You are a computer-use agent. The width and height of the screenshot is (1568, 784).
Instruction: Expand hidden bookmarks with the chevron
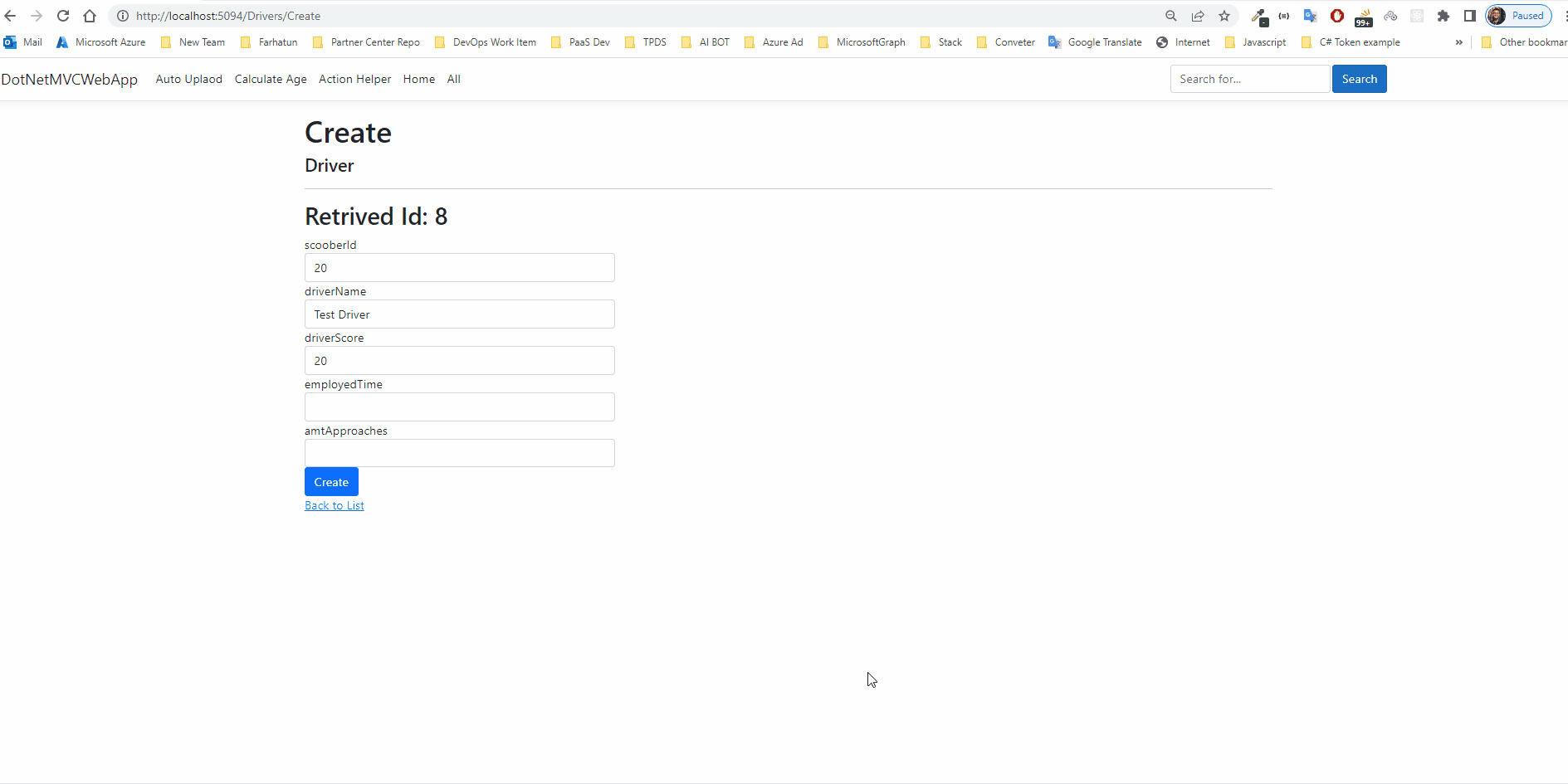[1459, 42]
